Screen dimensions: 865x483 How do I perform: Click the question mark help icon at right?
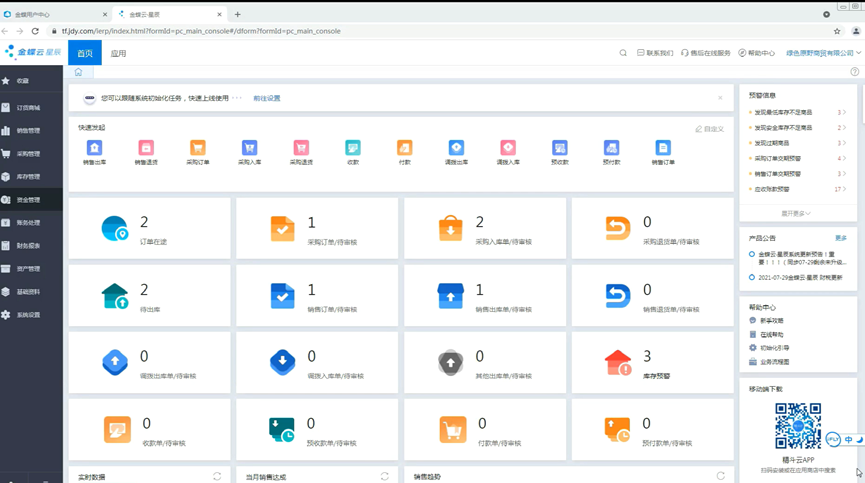click(x=855, y=72)
